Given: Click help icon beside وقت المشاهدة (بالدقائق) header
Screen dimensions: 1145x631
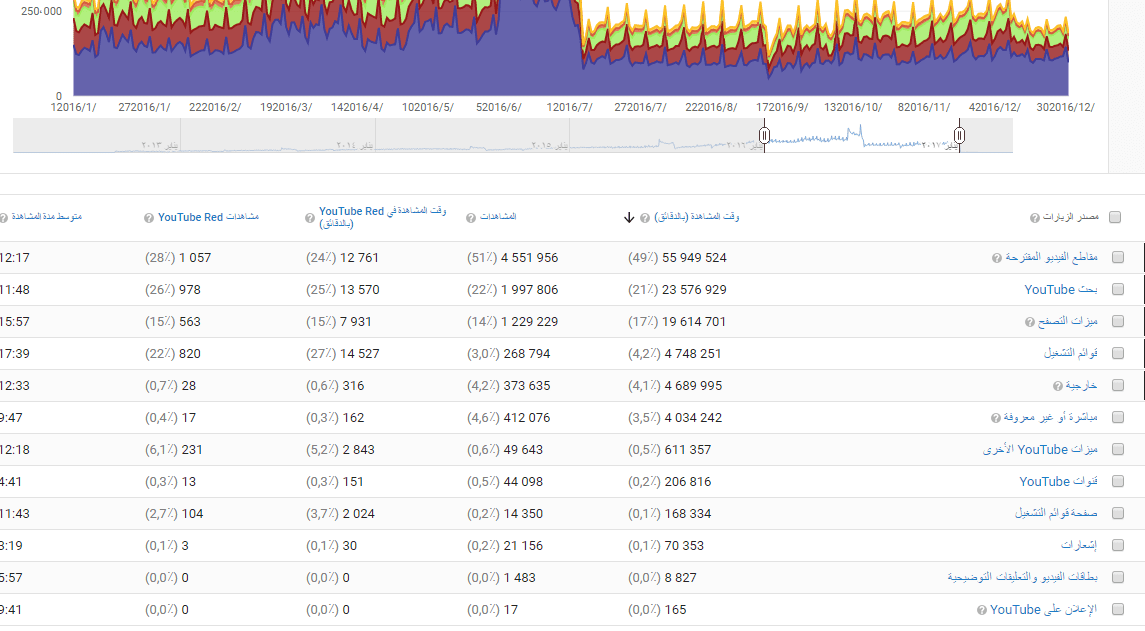Looking at the screenshot, I should coord(645,217).
